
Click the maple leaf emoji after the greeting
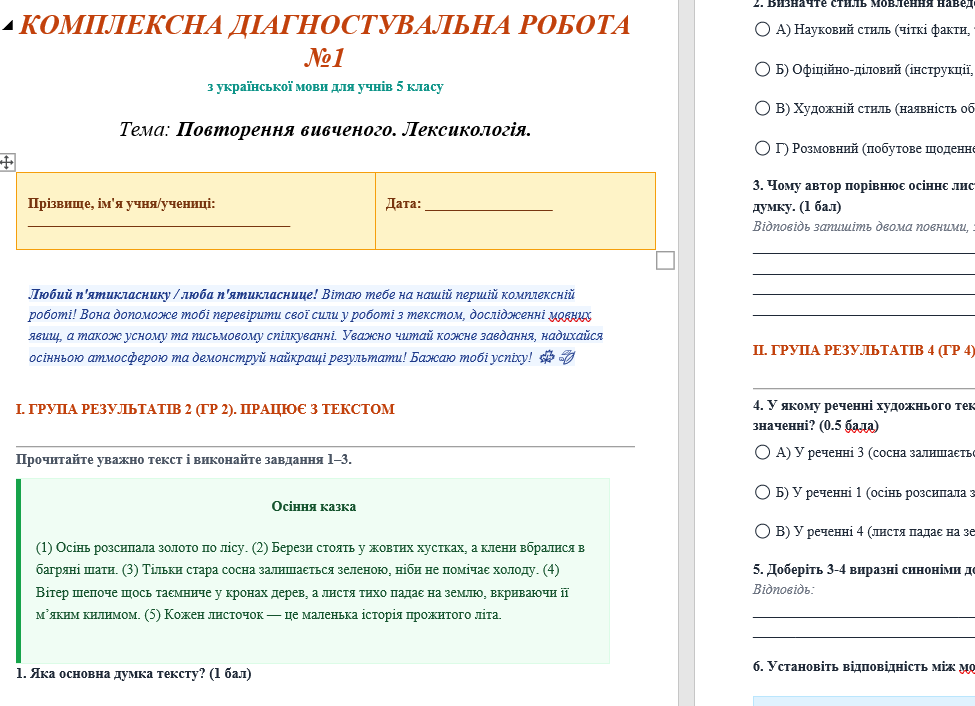click(546, 357)
